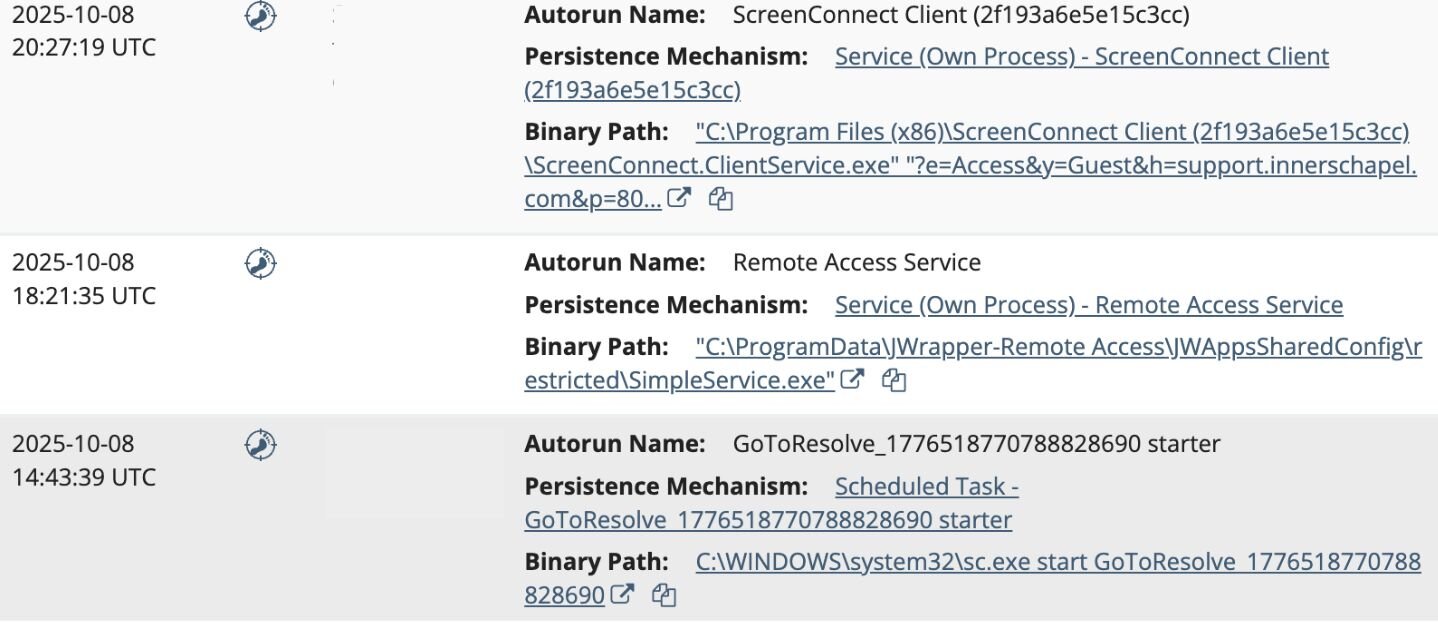1438x622 pixels.
Task: Open the sc.exe GoToResolve external link icon
Action: coord(622,595)
